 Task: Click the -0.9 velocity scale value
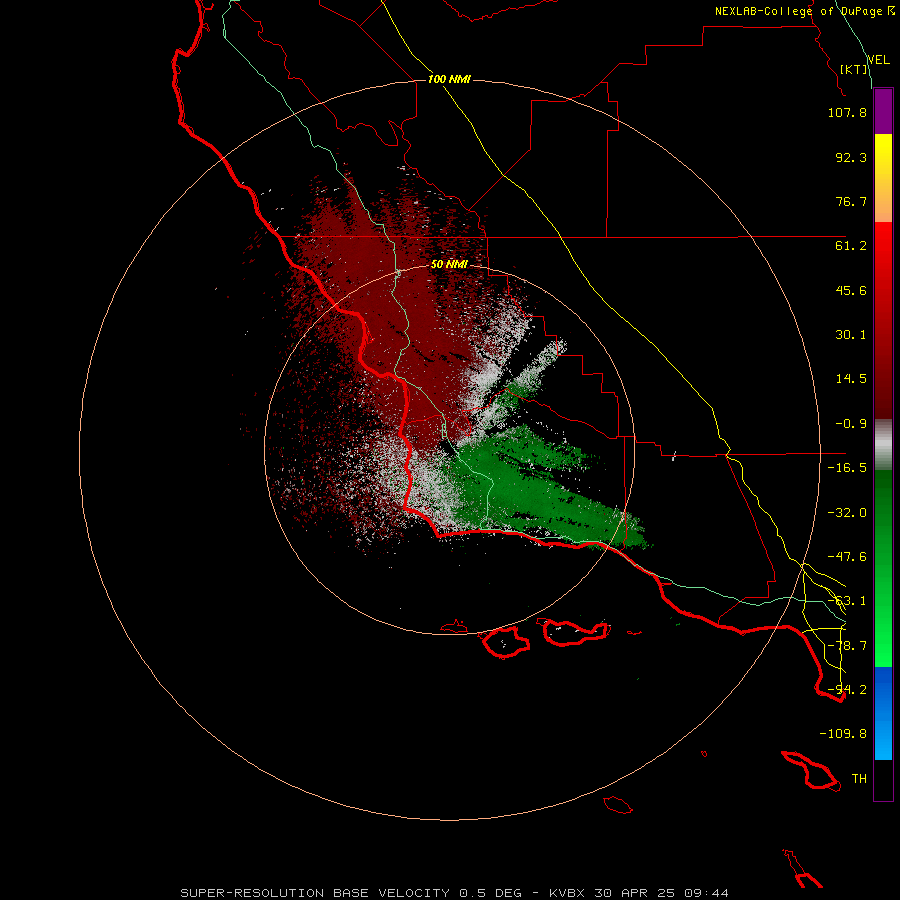[x=851, y=424]
